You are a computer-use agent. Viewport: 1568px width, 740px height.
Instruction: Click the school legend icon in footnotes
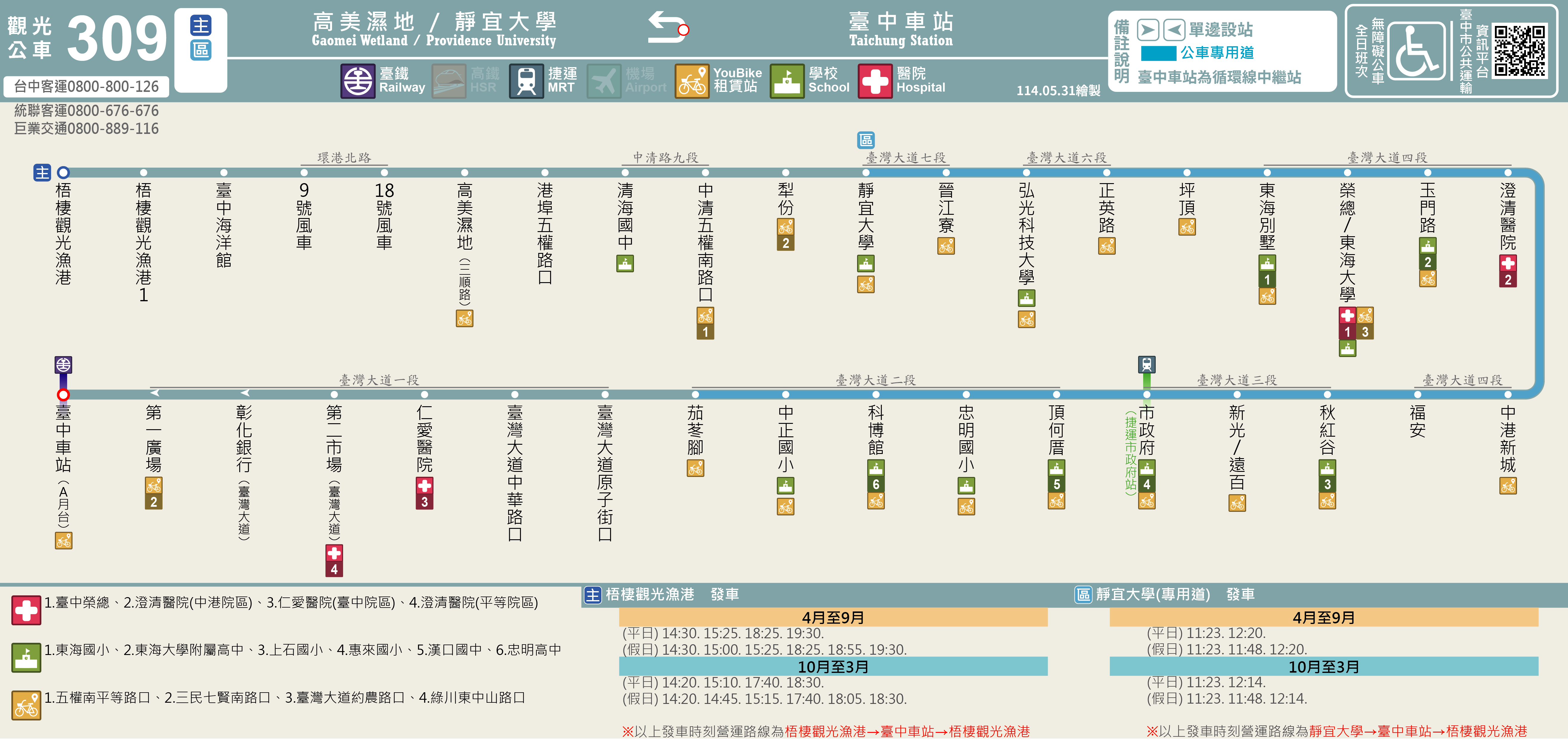26,658
